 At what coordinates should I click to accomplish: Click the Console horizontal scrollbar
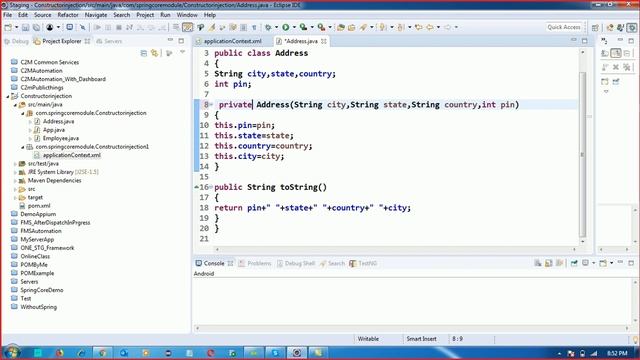[x=412, y=328]
